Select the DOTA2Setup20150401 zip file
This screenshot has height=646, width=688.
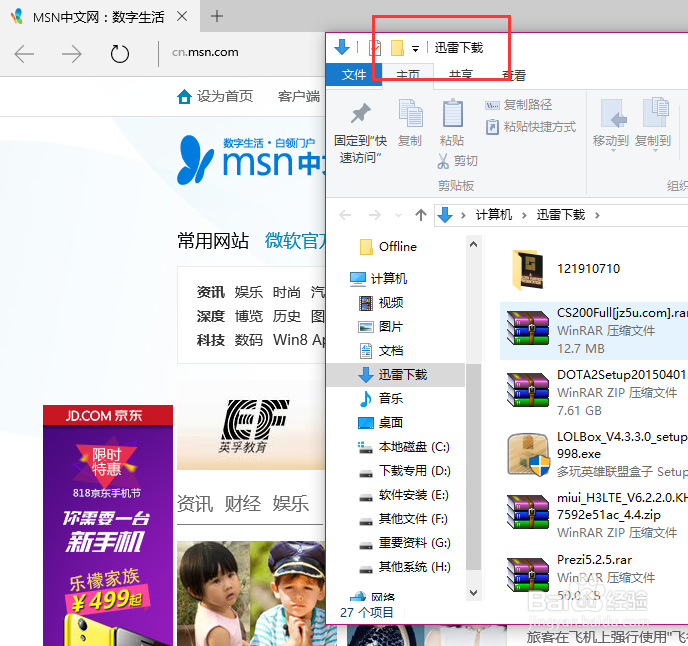click(594, 392)
